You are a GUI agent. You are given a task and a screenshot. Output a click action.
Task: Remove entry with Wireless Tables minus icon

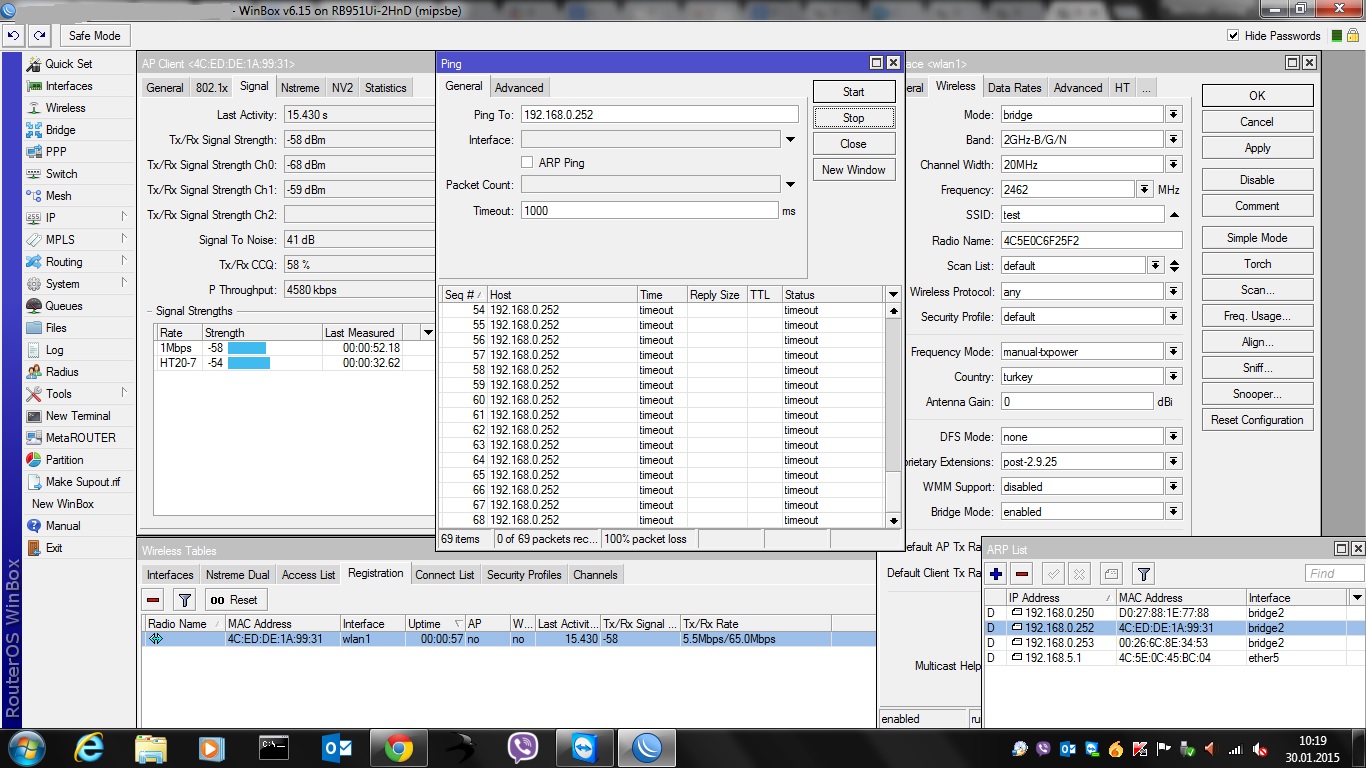tap(153, 600)
